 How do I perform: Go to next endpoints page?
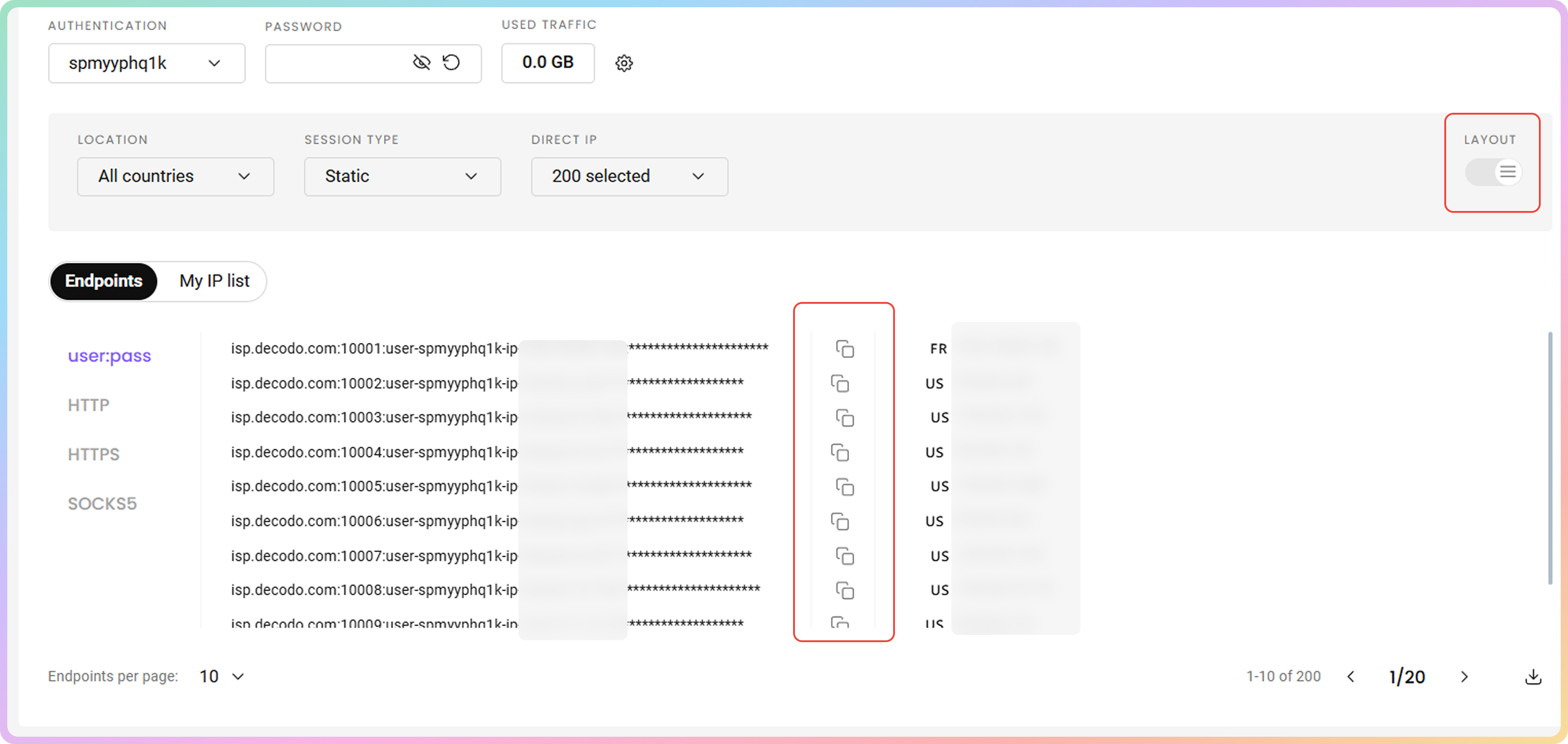pyautogui.click(x=1464, y=676)
